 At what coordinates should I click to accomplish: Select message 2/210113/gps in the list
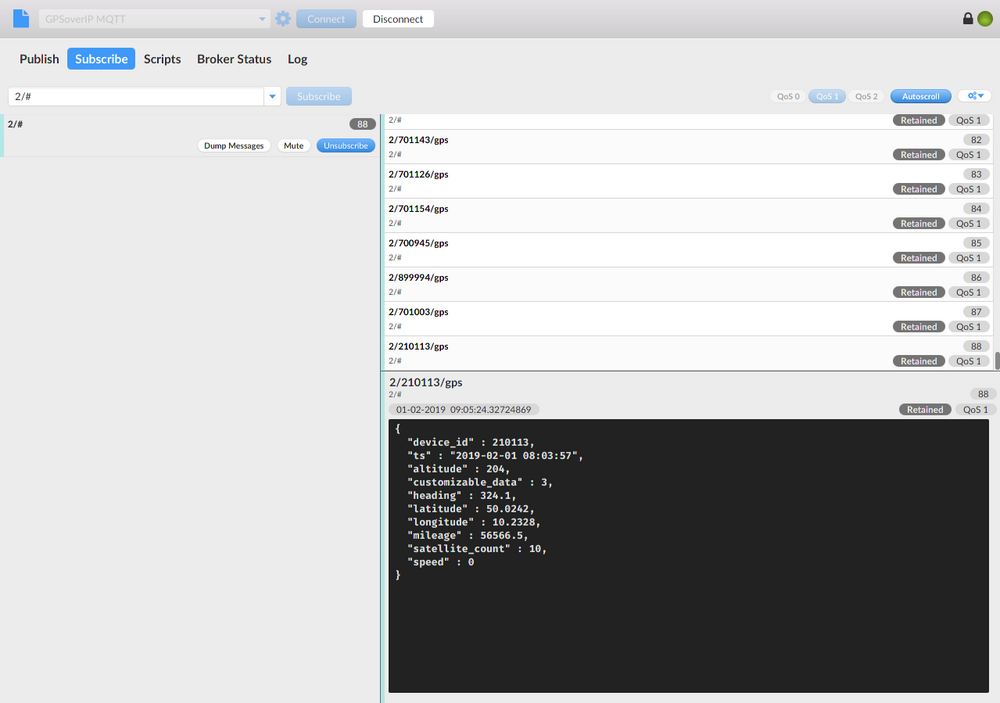click(689, 353)
